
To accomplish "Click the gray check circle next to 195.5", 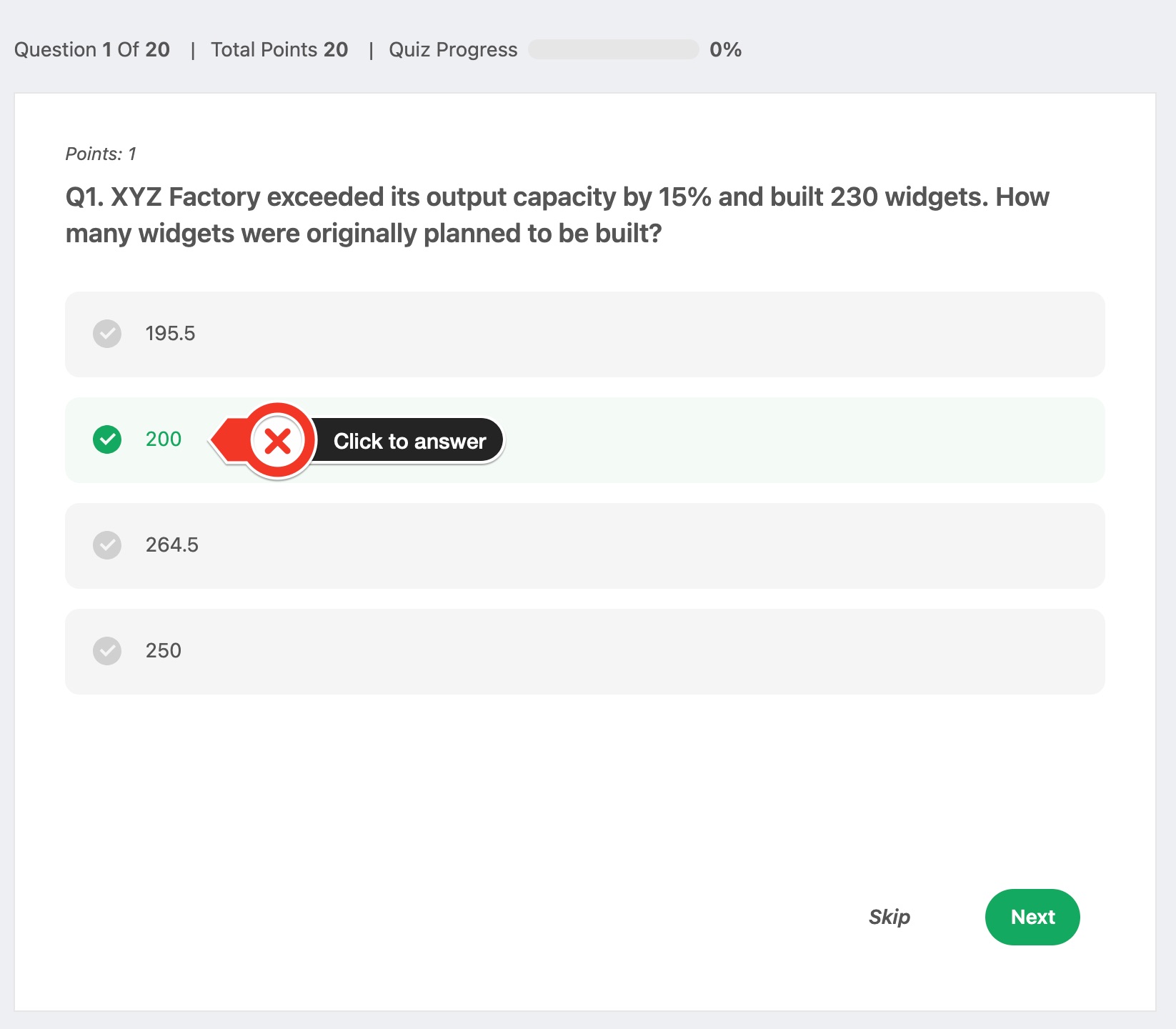I will 107,334.
